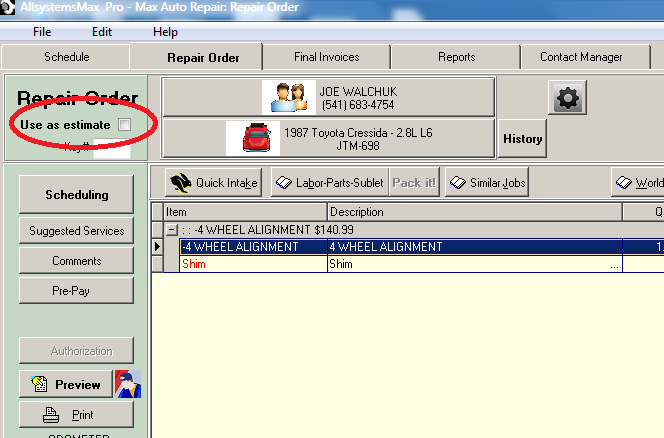Viewport: 664px width, 438px height.
Task: Select the row marker arrow for alignment line
Action: point(158,247)
